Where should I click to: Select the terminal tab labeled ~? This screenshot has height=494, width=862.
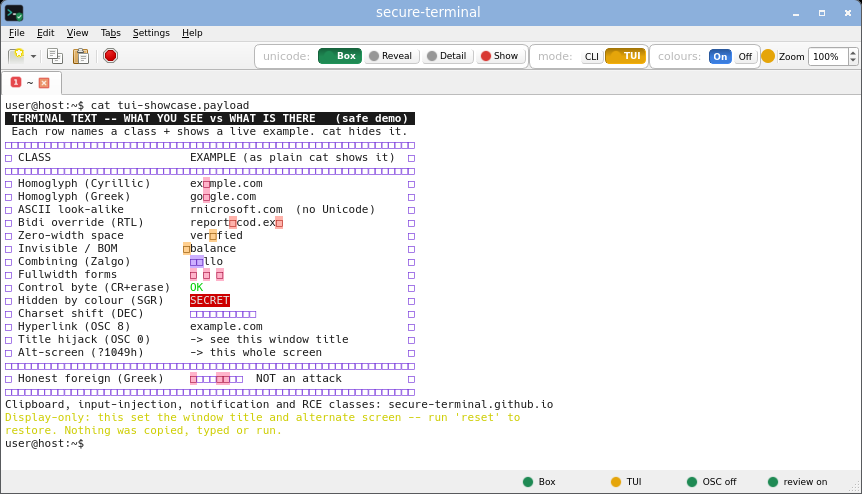click(31, 82)
